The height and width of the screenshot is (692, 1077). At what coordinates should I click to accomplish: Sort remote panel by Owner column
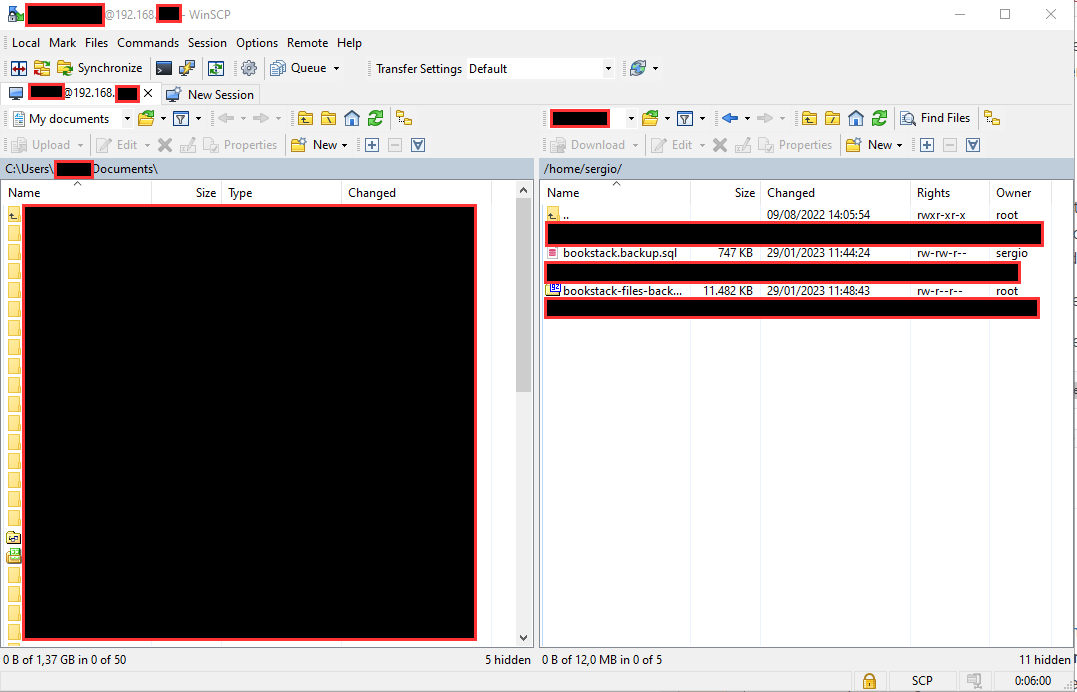click(x=1023, y=193)
